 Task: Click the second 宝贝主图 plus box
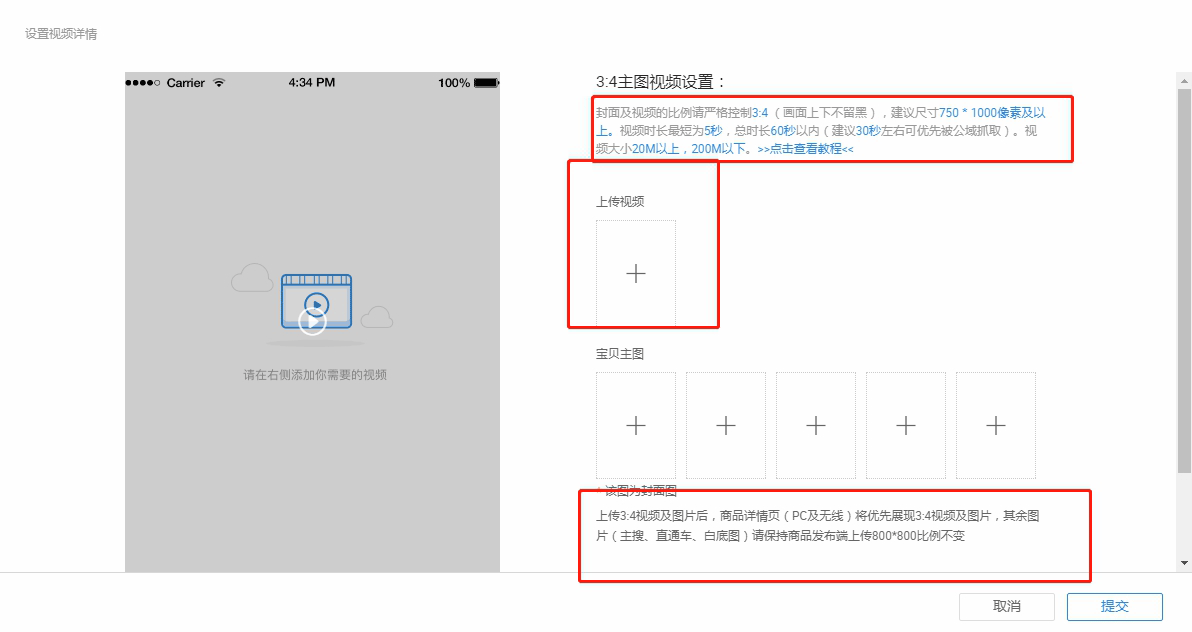tap(726, 426)
